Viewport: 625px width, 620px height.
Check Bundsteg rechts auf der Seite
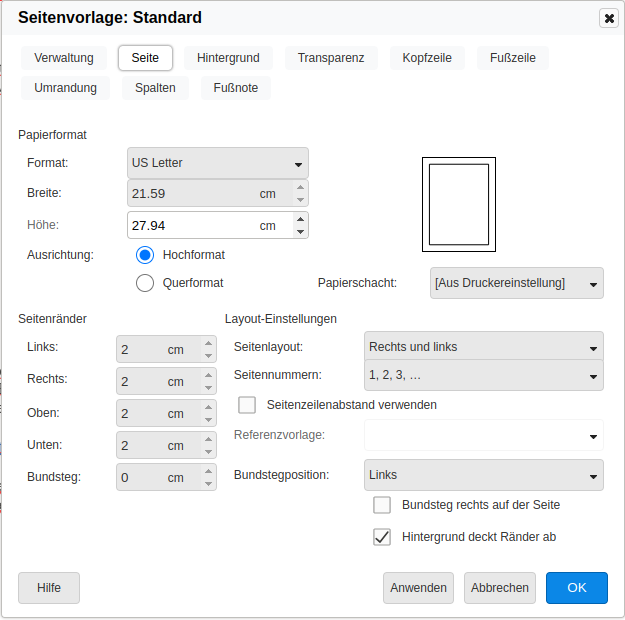coord(381,505)
